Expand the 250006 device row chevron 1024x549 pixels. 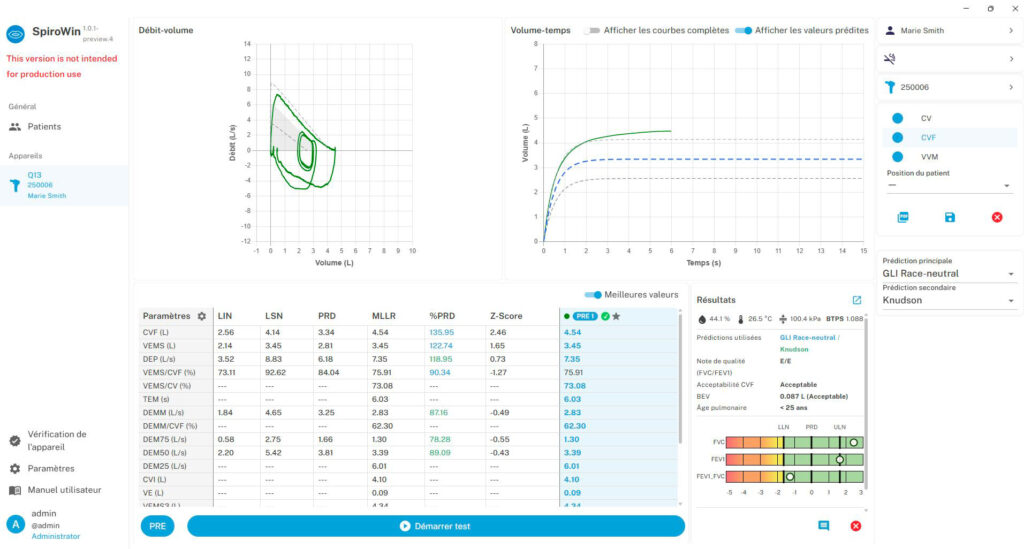pos(1011,87)
